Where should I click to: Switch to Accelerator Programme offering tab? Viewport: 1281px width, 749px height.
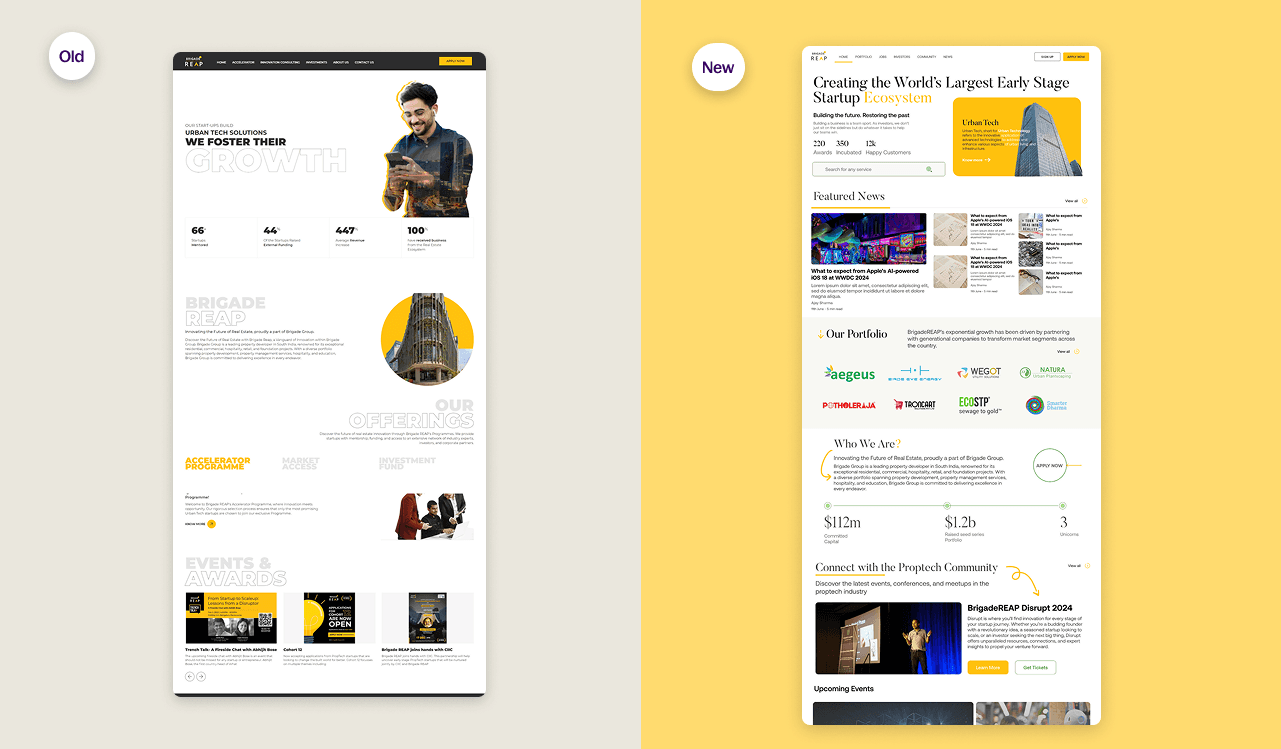(x=217, y=463)
